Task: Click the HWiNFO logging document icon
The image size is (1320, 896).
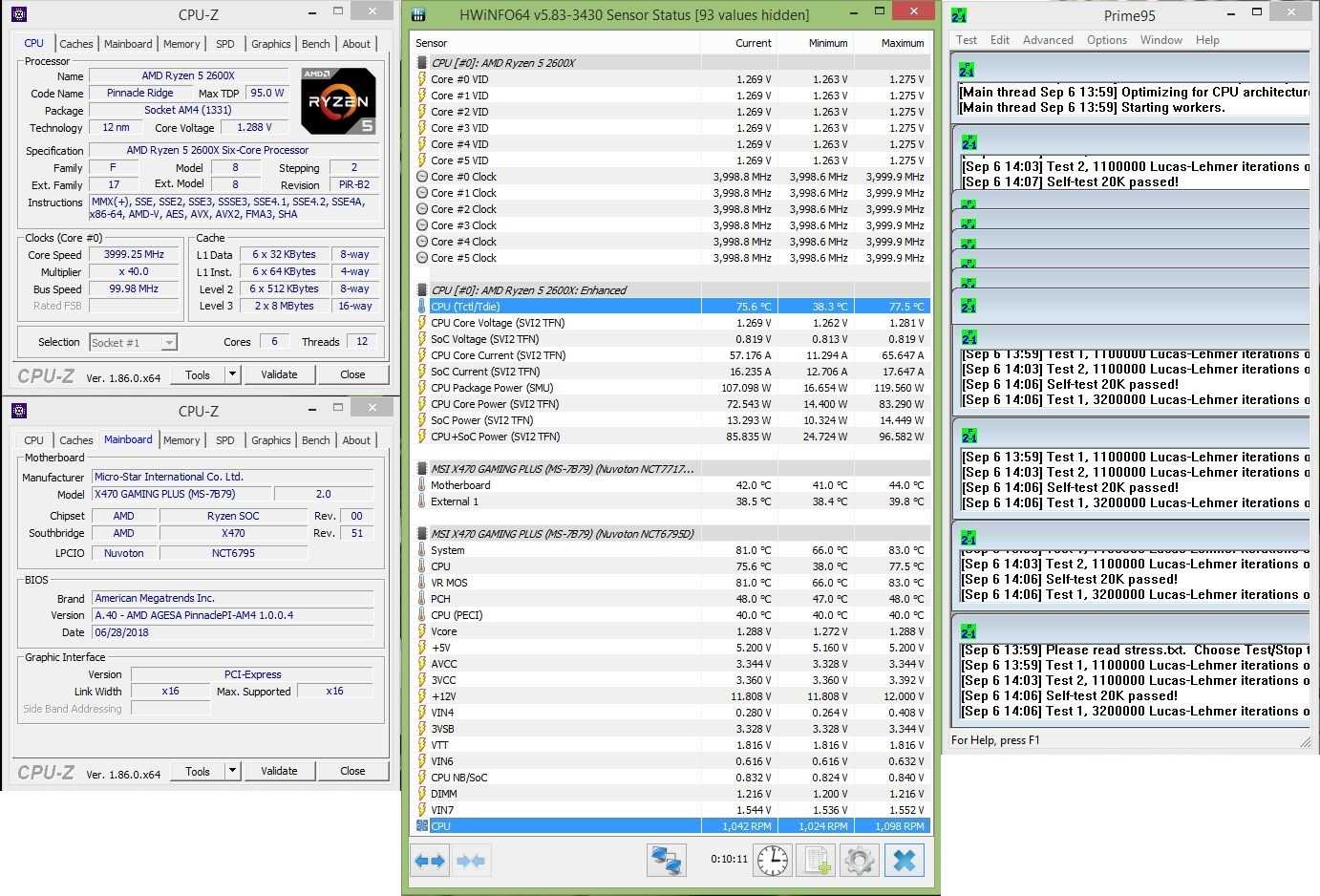Action: 817,861
